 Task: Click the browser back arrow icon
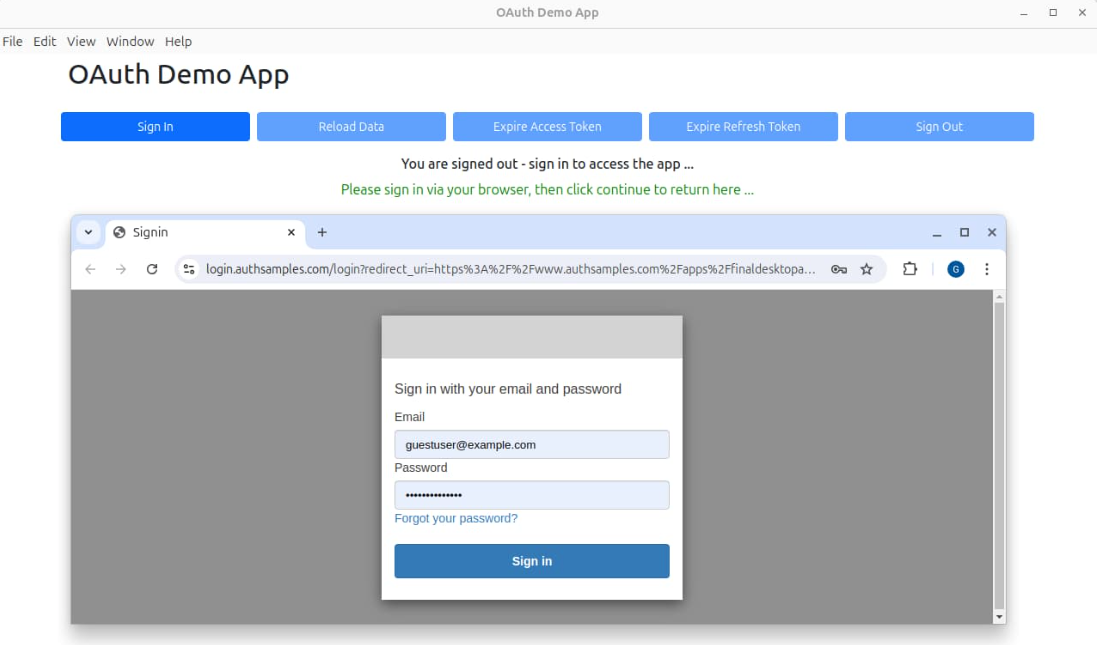pos(90,269)
